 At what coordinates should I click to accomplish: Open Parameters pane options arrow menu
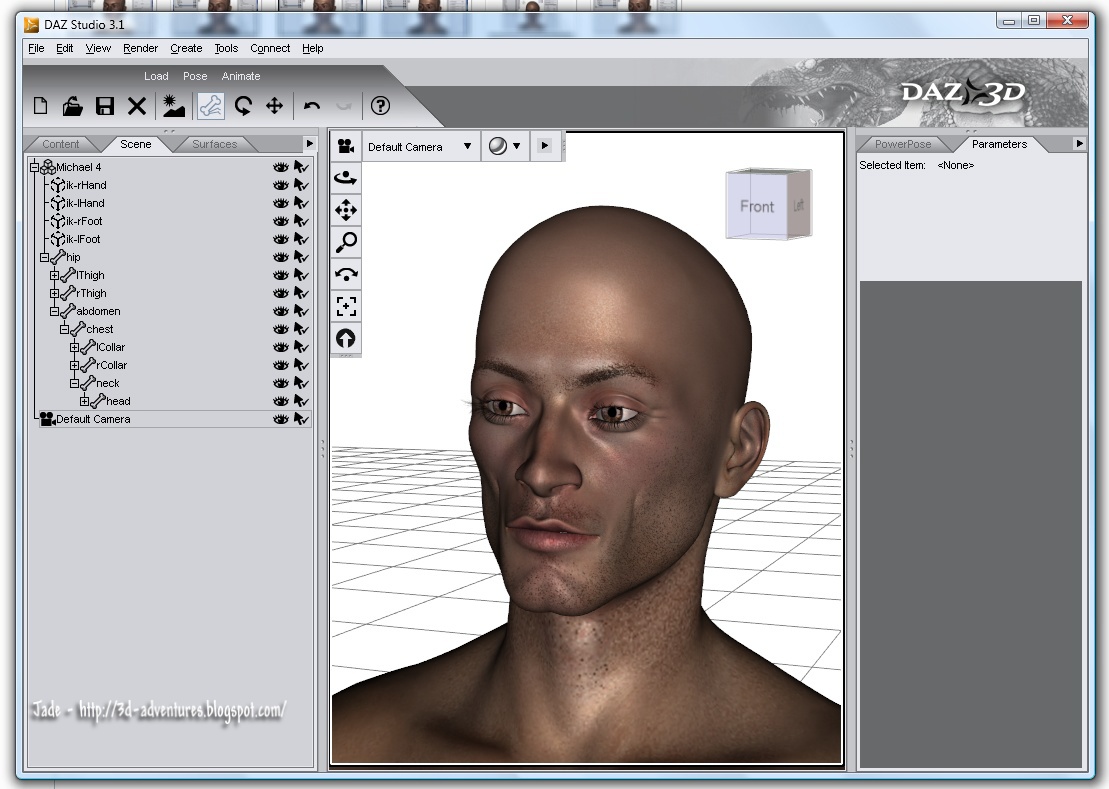1079,144
